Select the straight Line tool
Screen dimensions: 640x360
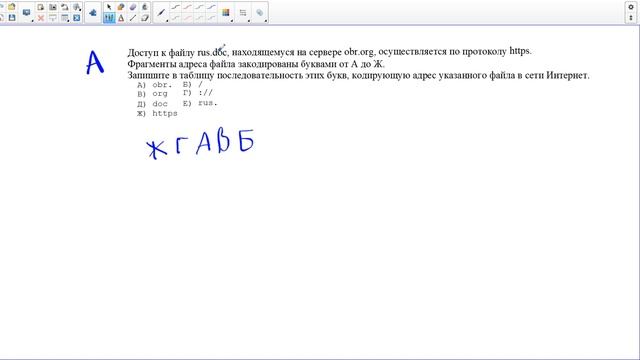click(x=133, y=18)
